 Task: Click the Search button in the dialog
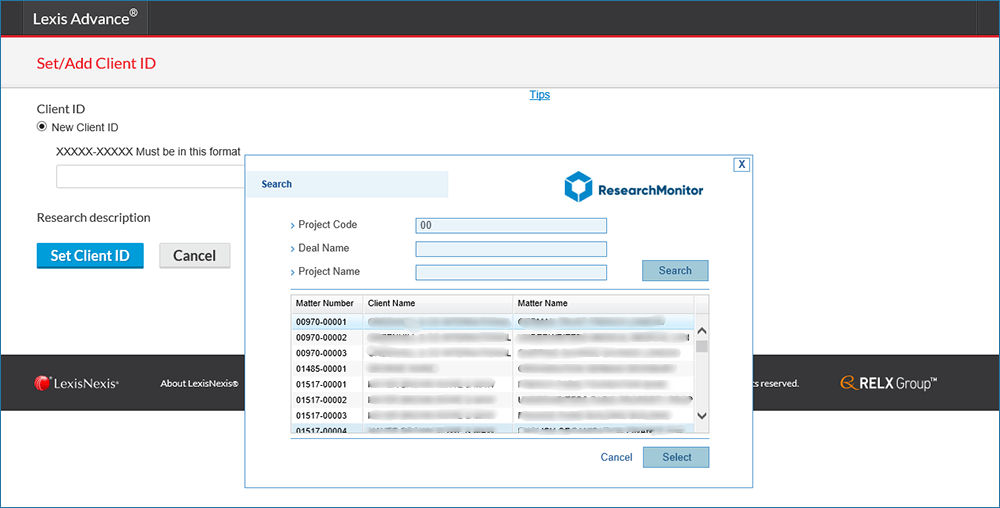point(675,270)
